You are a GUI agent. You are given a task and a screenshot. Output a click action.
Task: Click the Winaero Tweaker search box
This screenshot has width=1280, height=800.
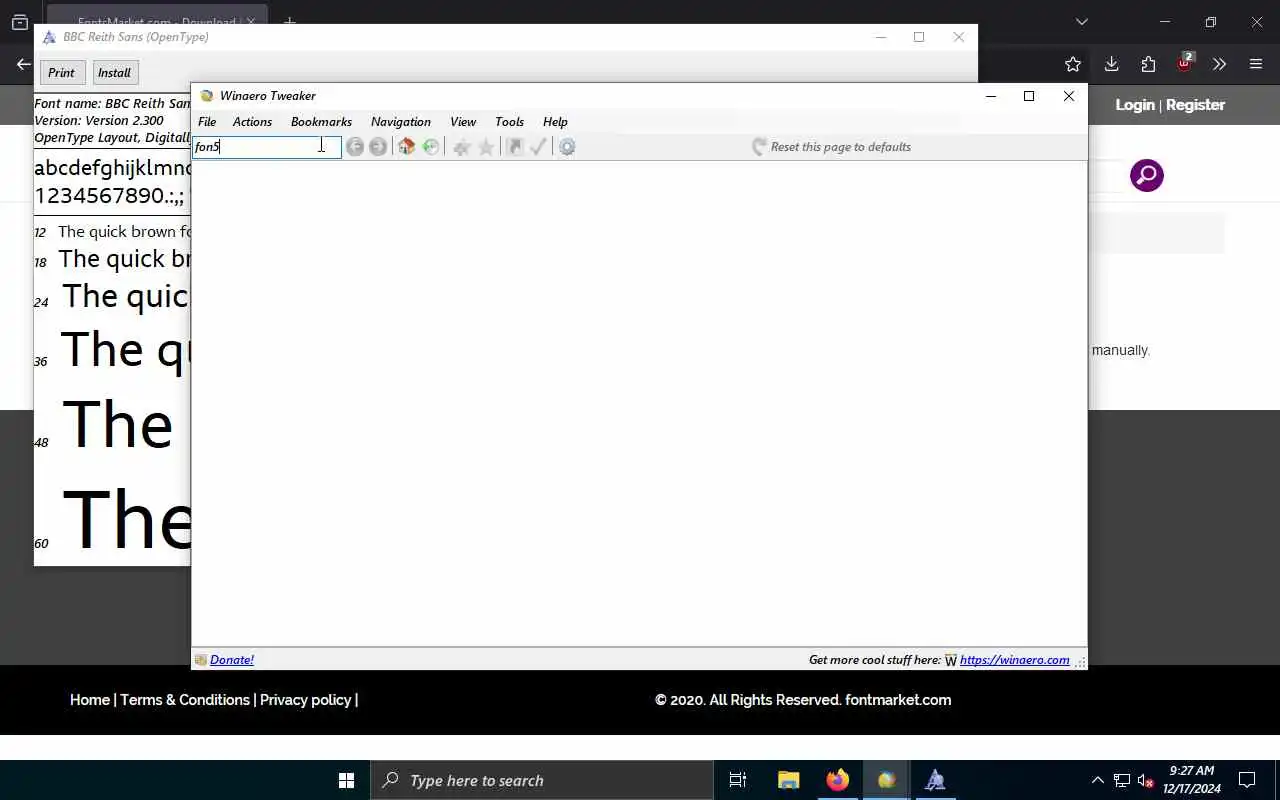[267, 147]
